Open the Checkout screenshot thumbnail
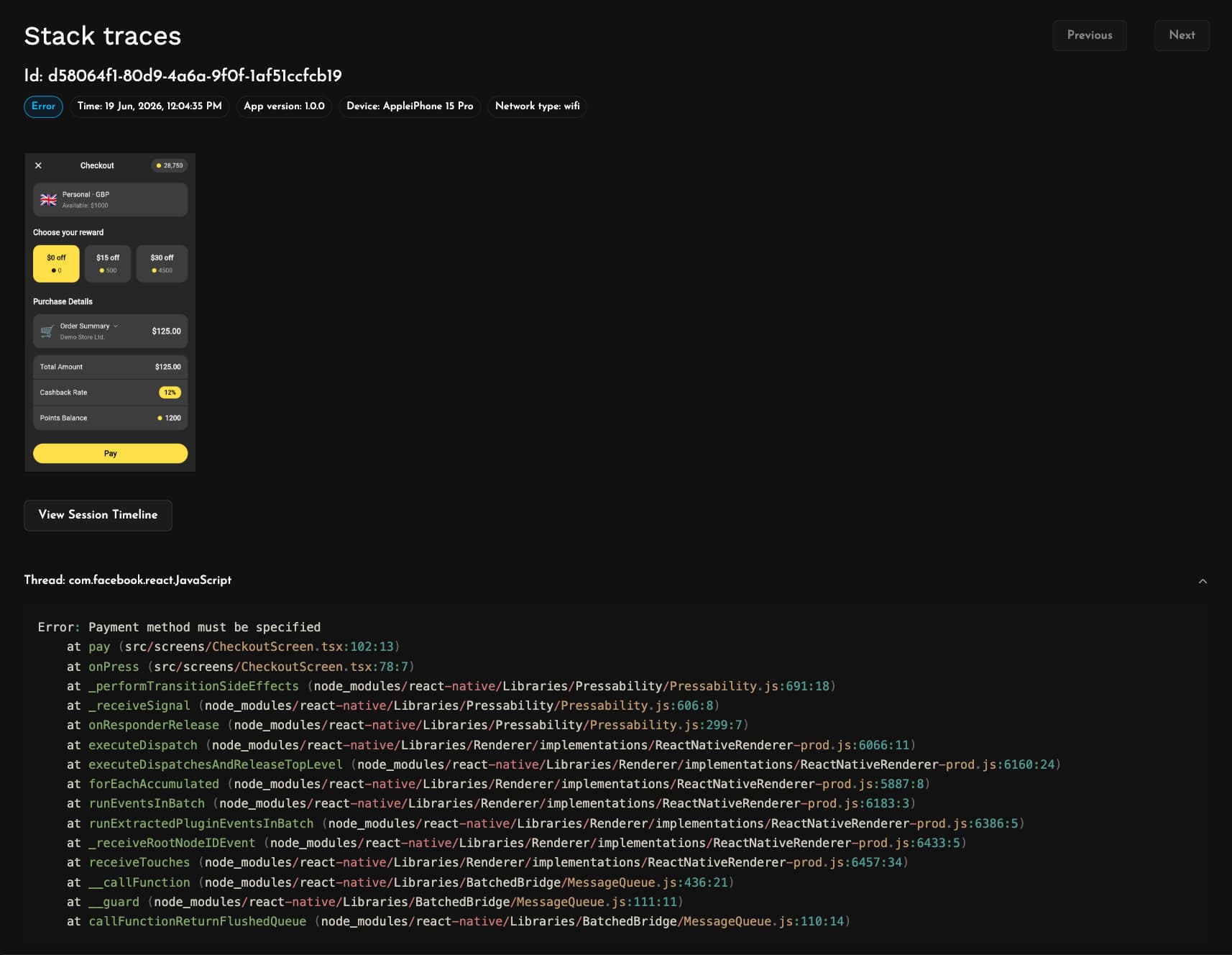 pos(110,312)
